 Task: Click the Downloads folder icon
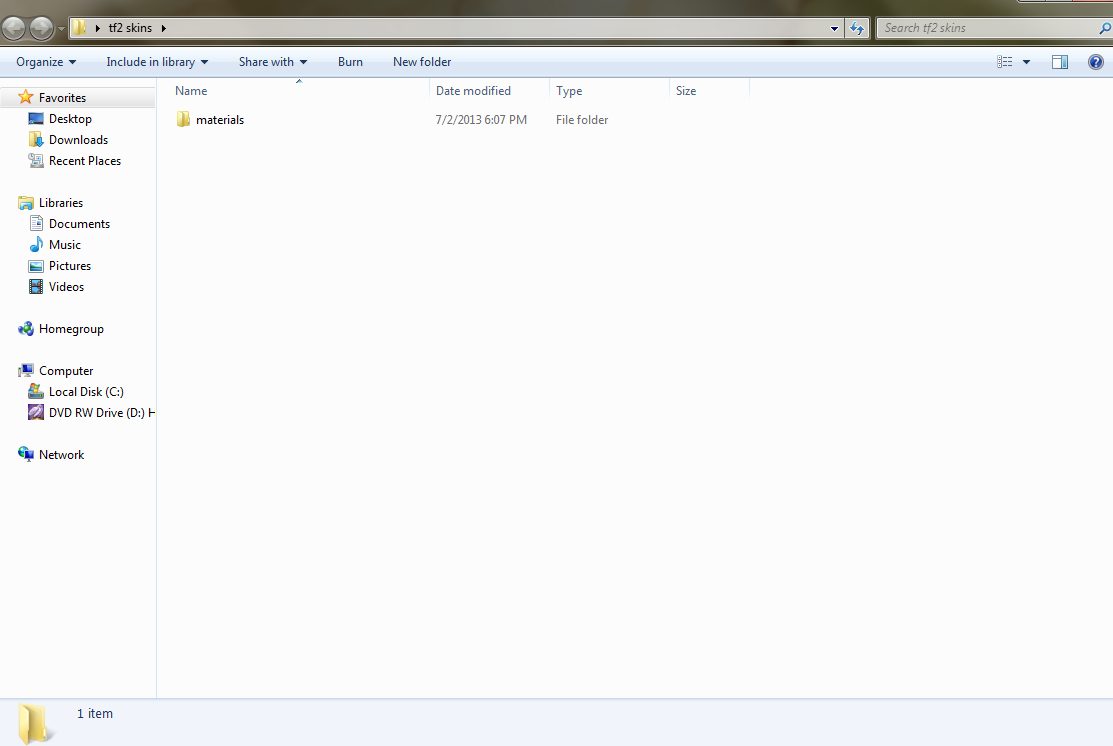[35, 139]
